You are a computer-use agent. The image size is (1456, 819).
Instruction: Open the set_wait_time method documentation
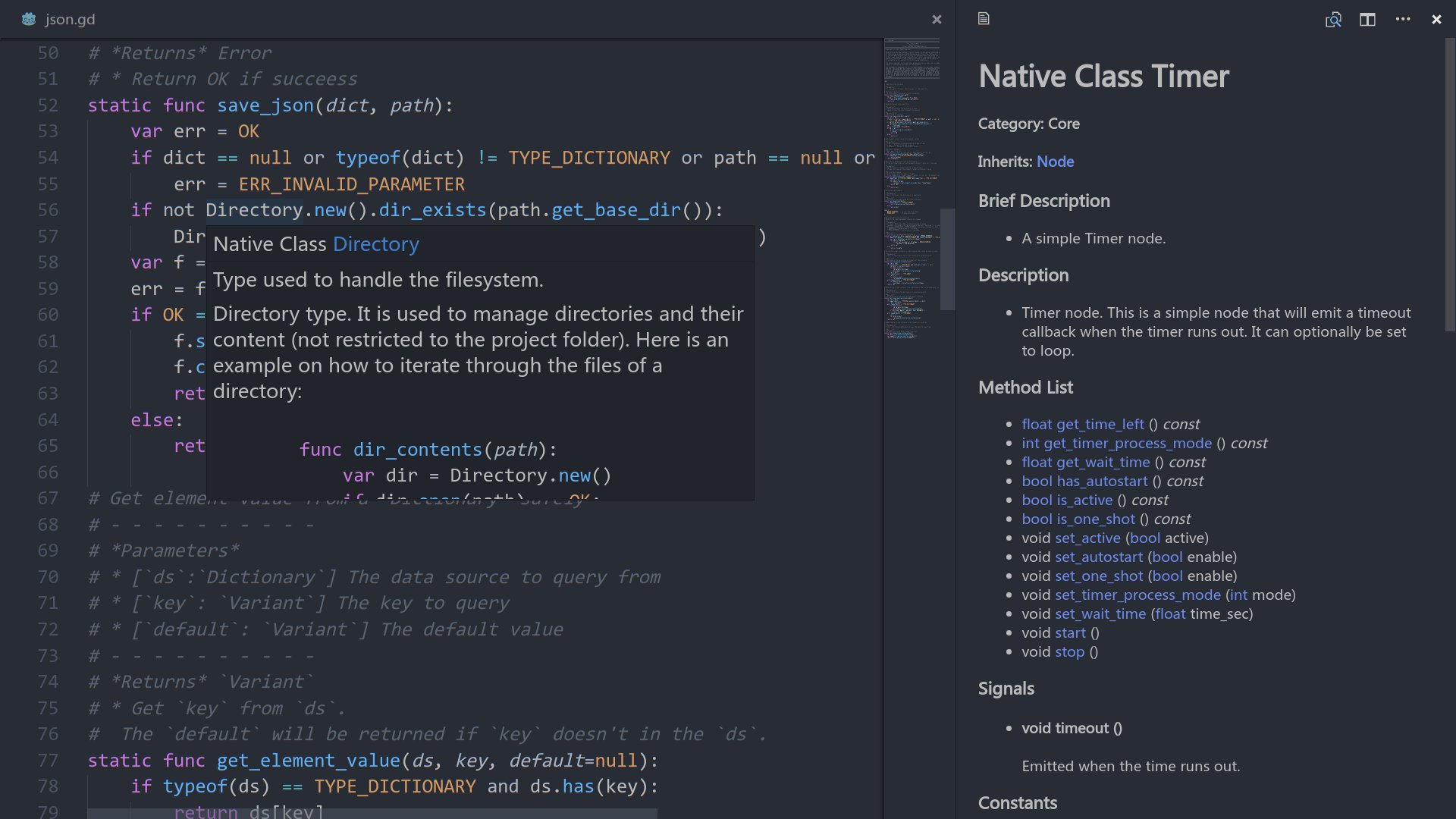1100,613
